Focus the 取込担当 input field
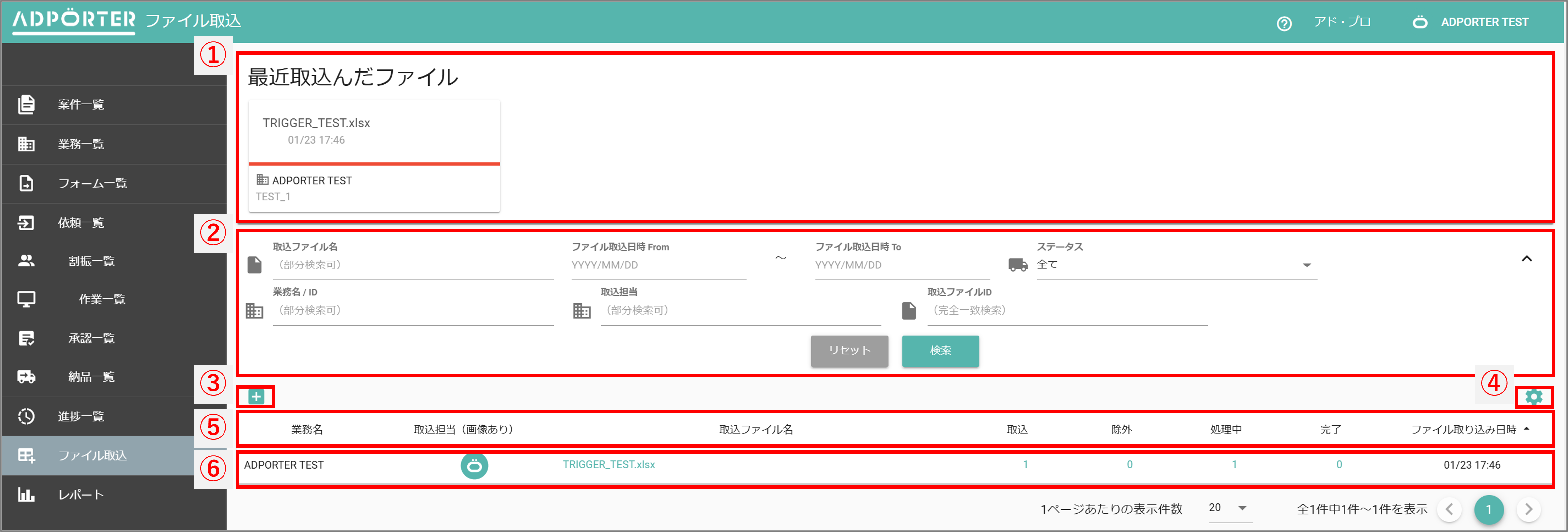The width and height of the screenshot is (1568, 532). (740, 310)
